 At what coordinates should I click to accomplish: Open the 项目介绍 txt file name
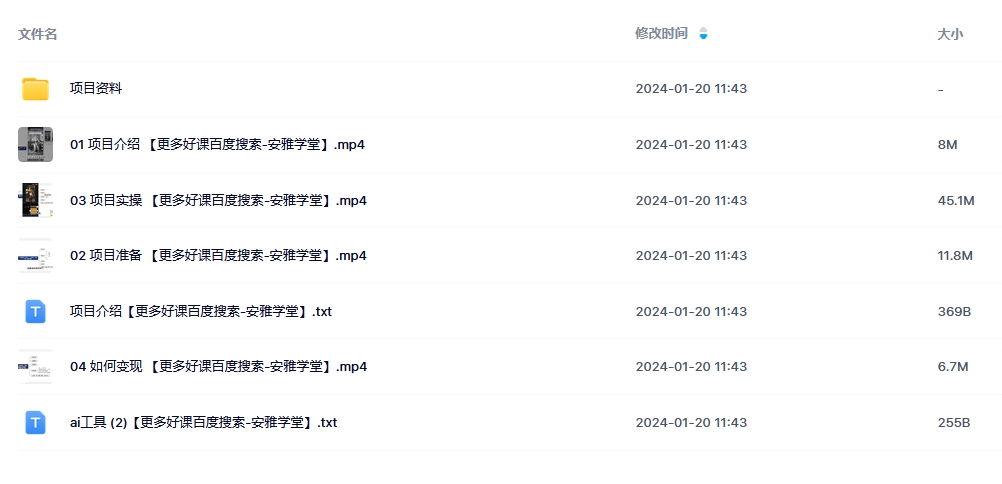pos(201,312)
